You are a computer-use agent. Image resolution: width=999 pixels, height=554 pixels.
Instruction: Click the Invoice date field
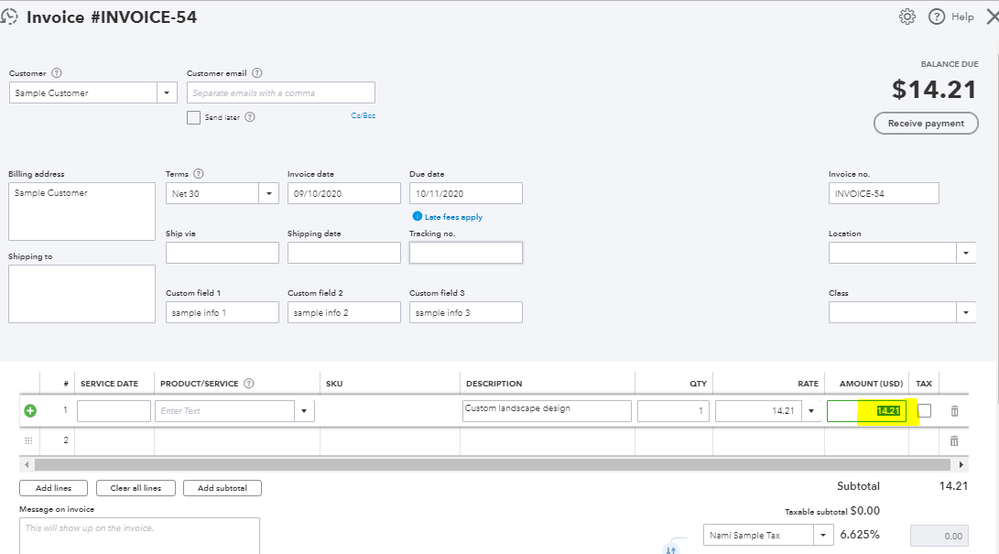pos(344,194)
